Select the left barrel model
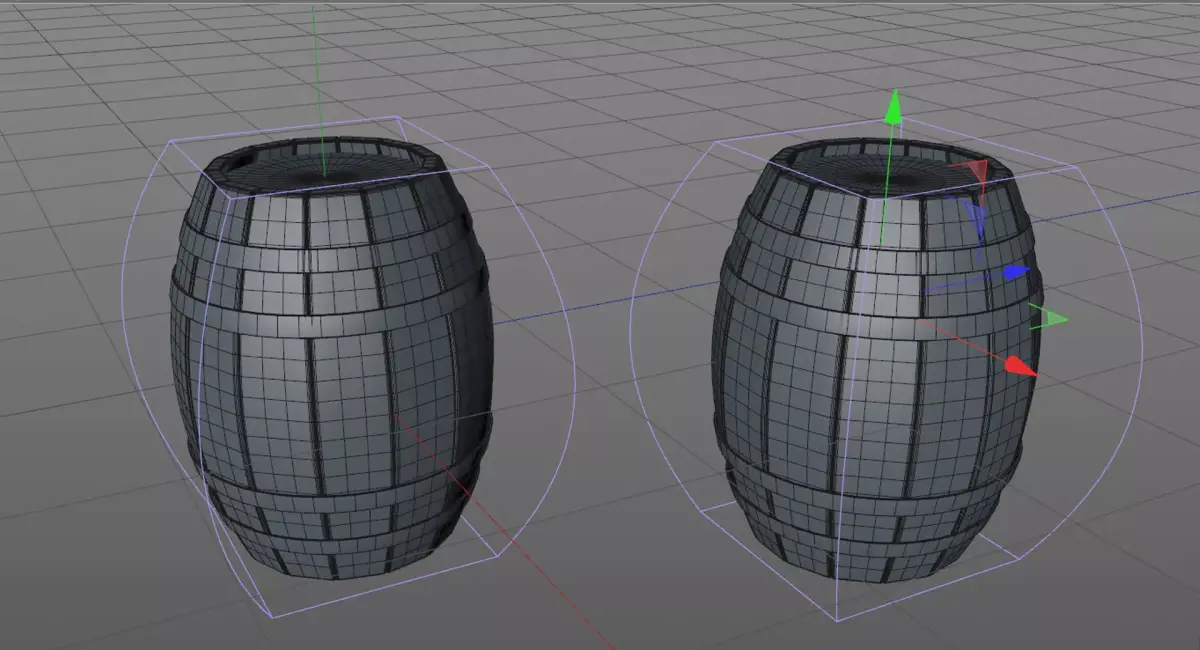This screenshot has width=1200, height=650. (x=330, y=358)
